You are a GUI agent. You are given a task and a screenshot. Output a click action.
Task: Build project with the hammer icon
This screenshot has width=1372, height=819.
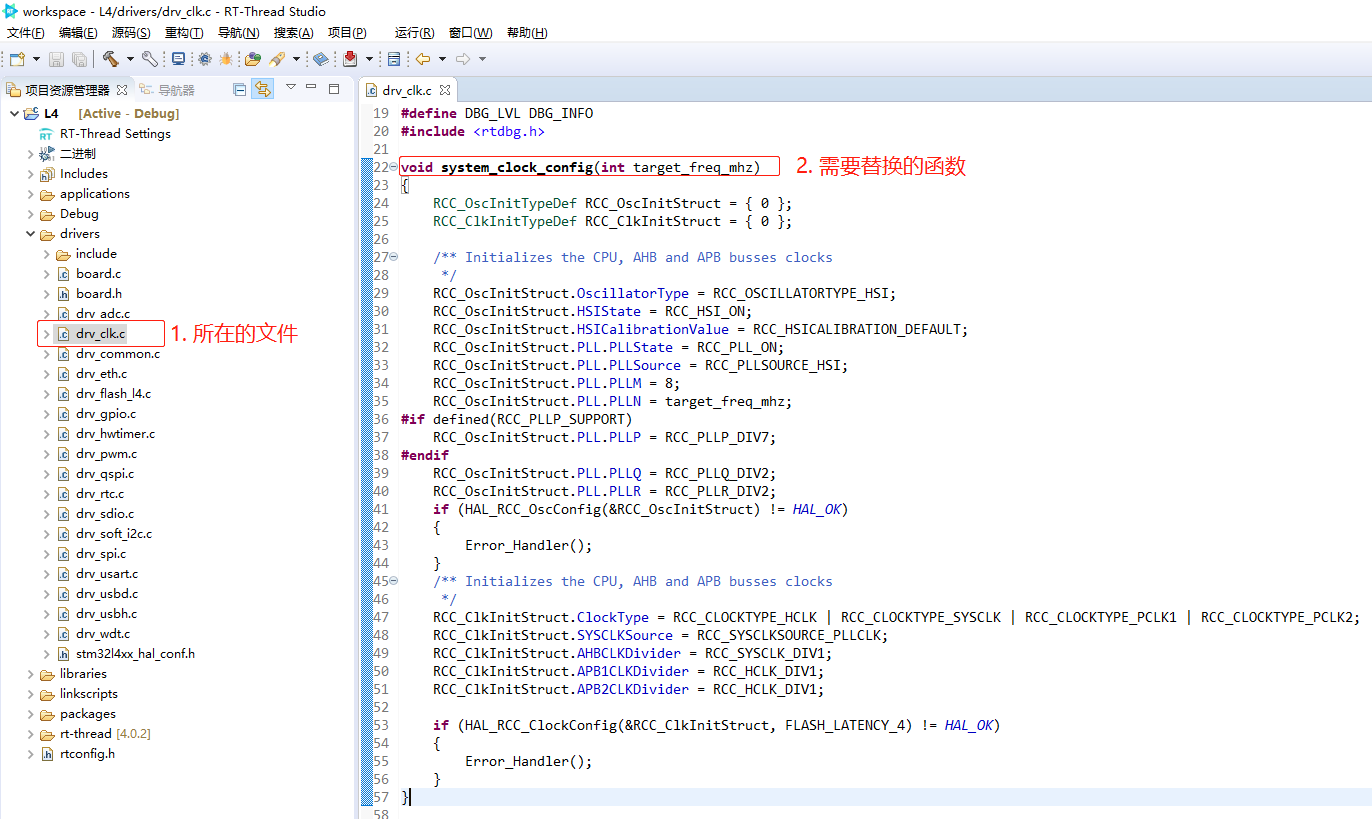111,59
